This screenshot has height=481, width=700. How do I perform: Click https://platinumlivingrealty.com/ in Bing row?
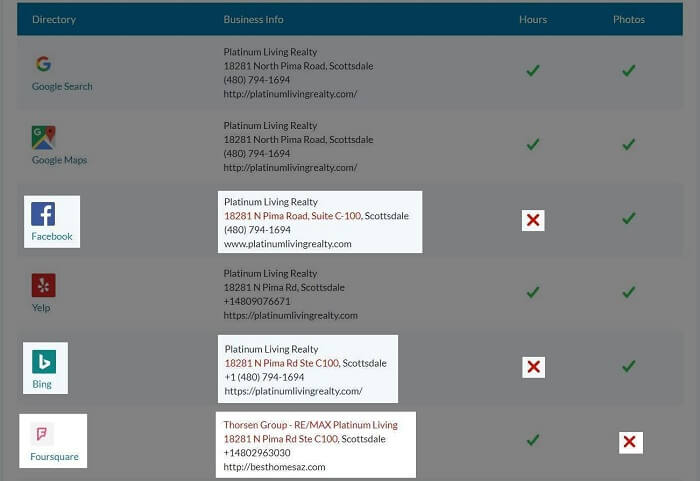293,391
